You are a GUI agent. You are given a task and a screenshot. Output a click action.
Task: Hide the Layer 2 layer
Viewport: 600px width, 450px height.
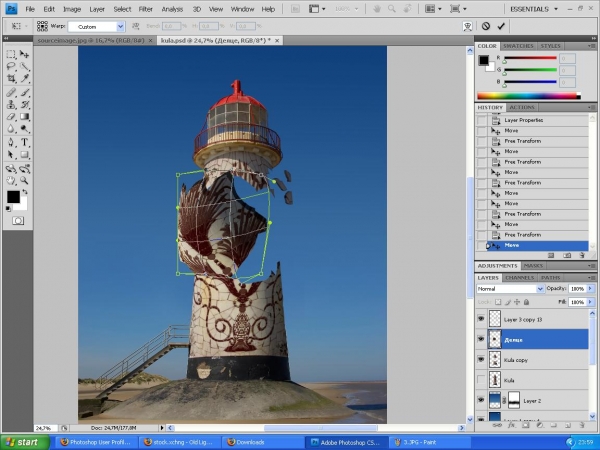[481, 400]
